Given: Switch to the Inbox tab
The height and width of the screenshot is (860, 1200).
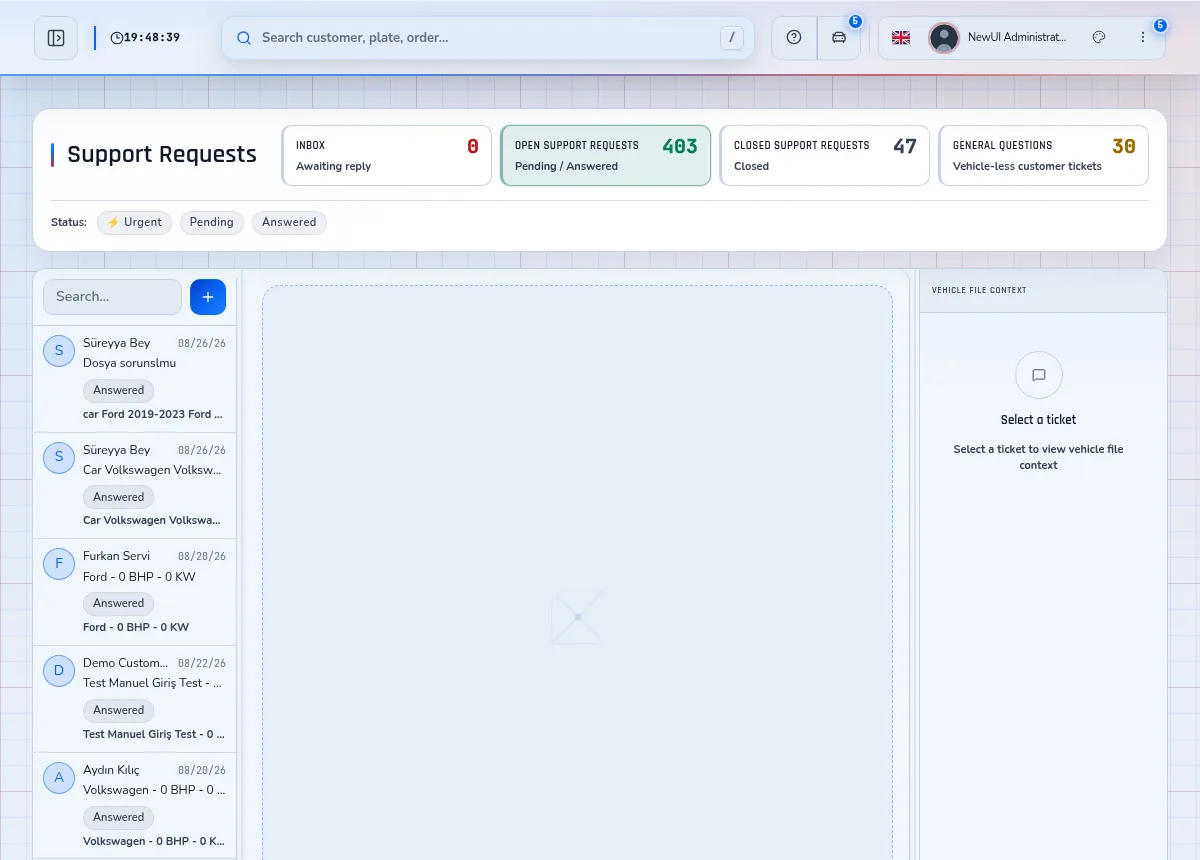Looking at the screenshot, I should point(387,155).
